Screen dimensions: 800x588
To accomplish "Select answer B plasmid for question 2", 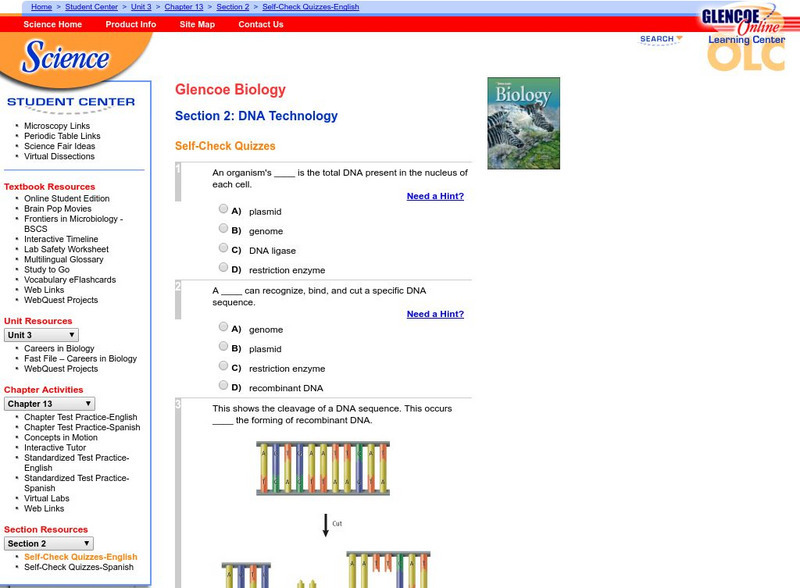I will (x=223, y=346).
